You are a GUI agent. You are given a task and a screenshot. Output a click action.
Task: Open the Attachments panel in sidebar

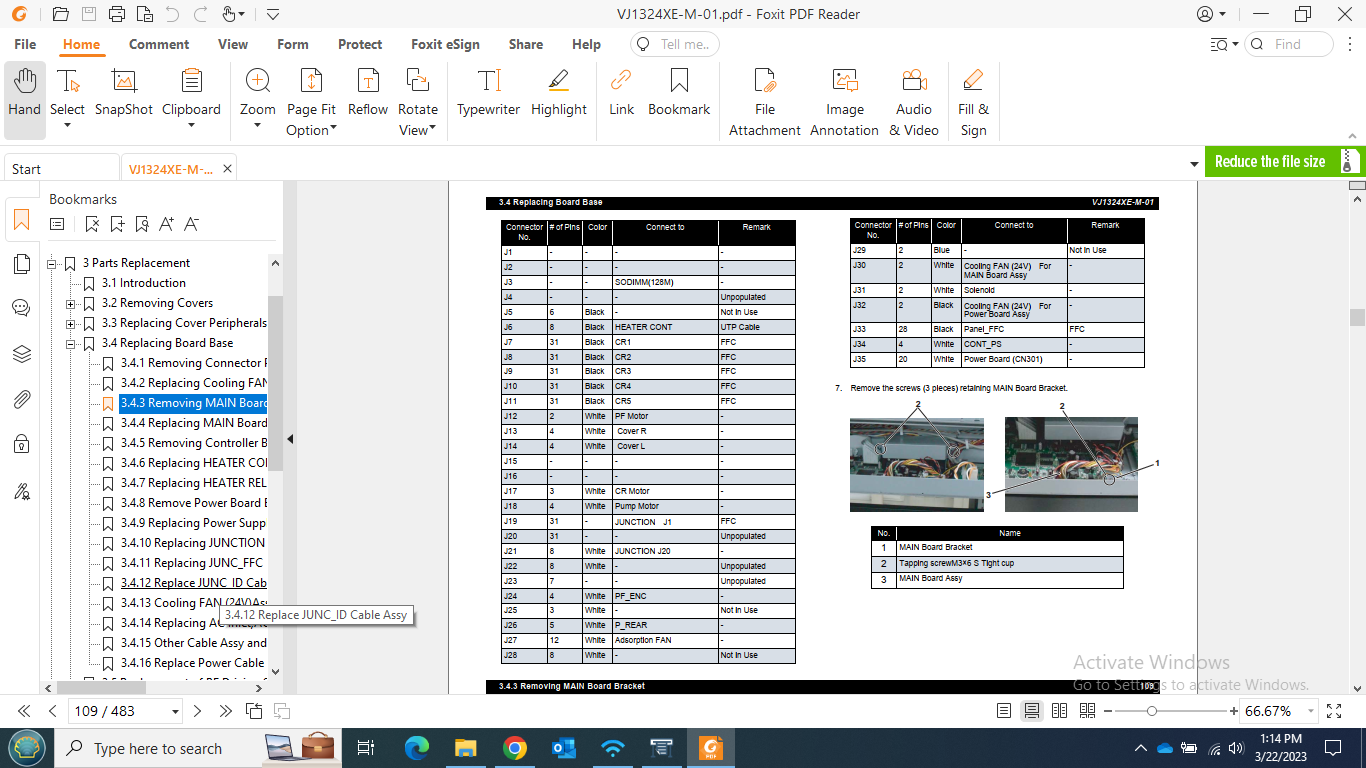22,400
